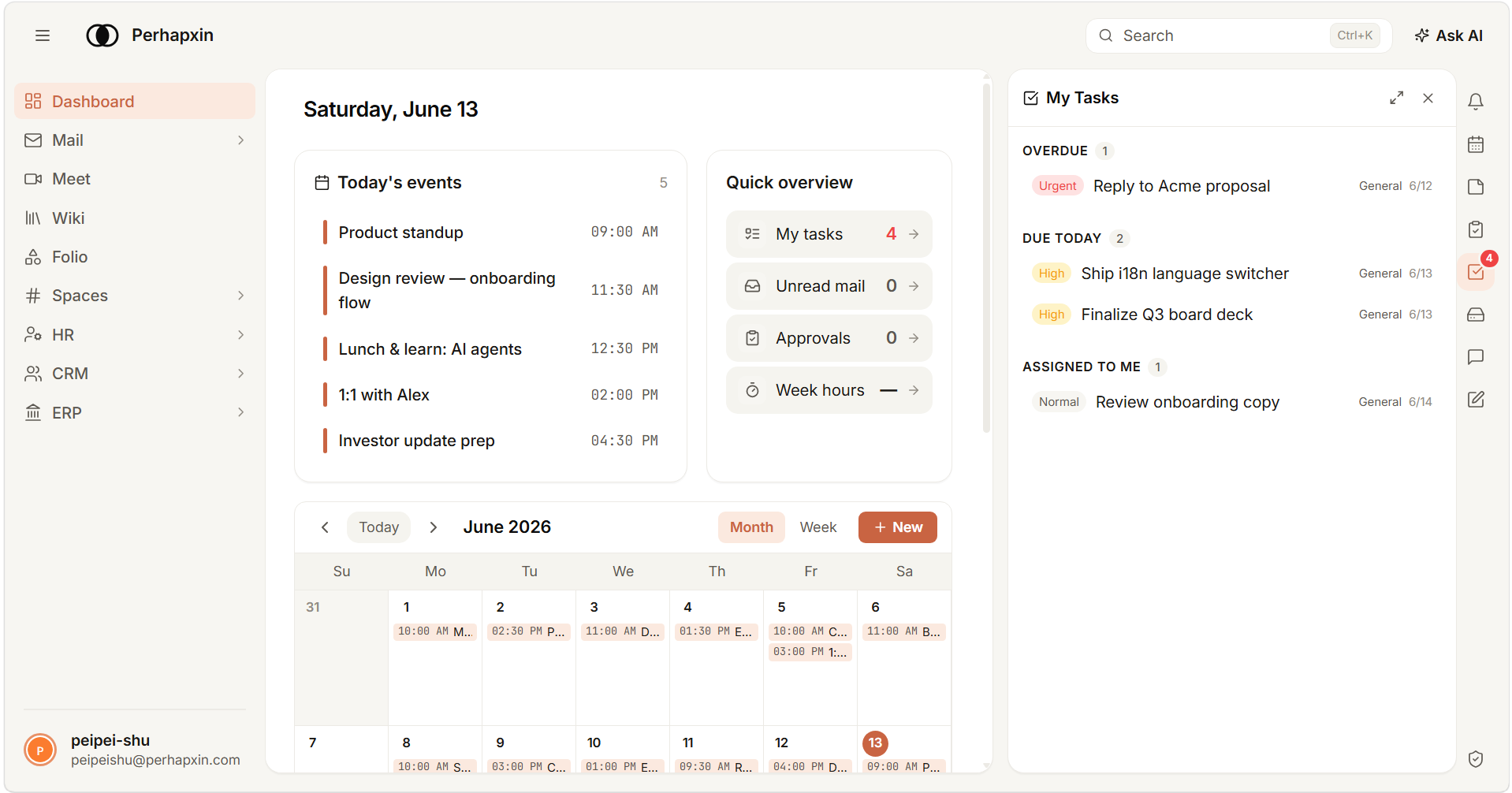Click the Unread mail inbox icon
The height and width of the screenshot is (793, 1512).
(x=753, y=286)
